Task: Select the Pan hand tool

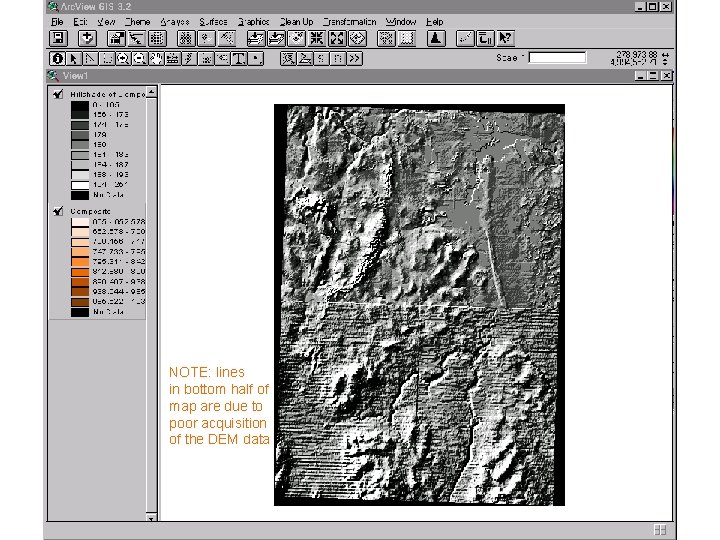Action: [156, 59]
